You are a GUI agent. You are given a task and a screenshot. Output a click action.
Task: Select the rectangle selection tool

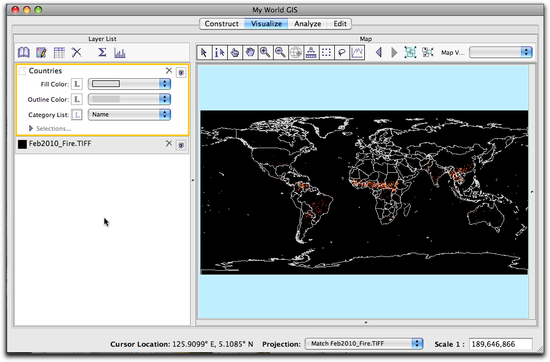click(326, 53)
